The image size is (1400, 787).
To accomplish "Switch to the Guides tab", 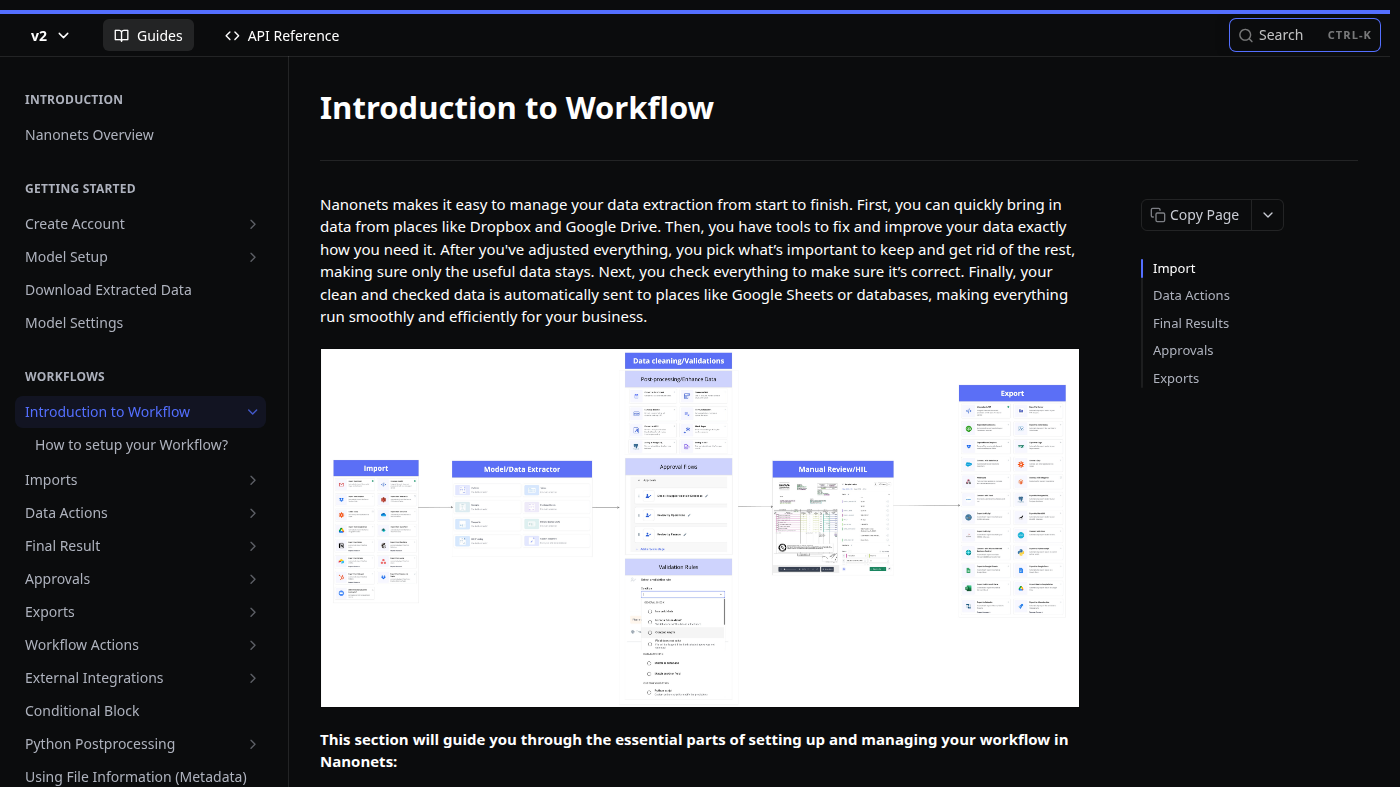I will (148, 35).
